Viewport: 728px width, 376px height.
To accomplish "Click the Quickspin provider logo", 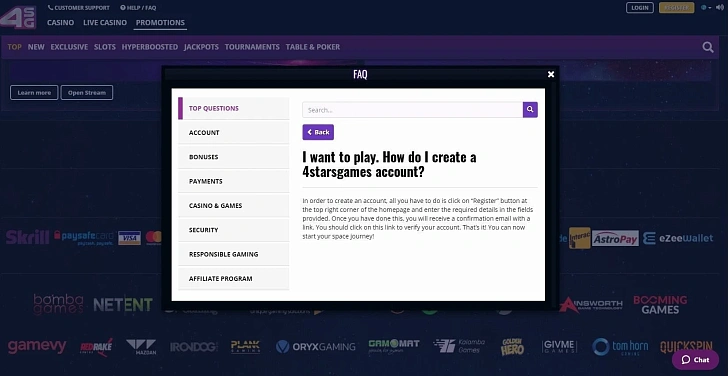I will 686,346.
